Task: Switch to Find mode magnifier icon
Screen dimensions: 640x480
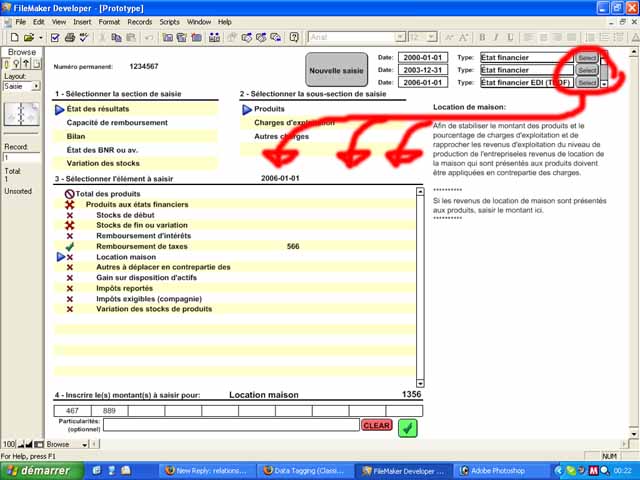Action: click(17, 65)
